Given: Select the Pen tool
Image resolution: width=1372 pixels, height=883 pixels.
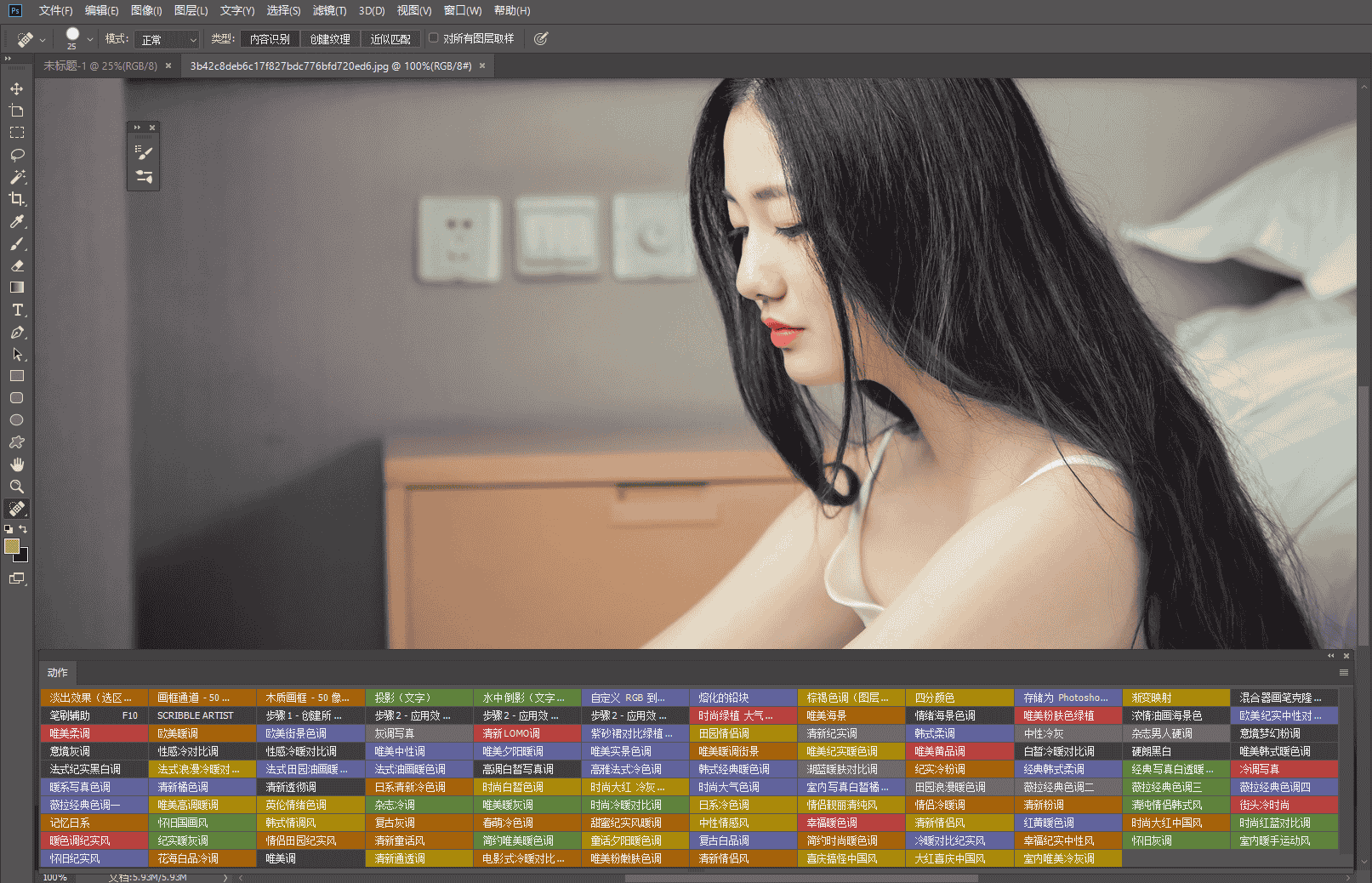Looking at the screenshot, I should click(16, 332).
